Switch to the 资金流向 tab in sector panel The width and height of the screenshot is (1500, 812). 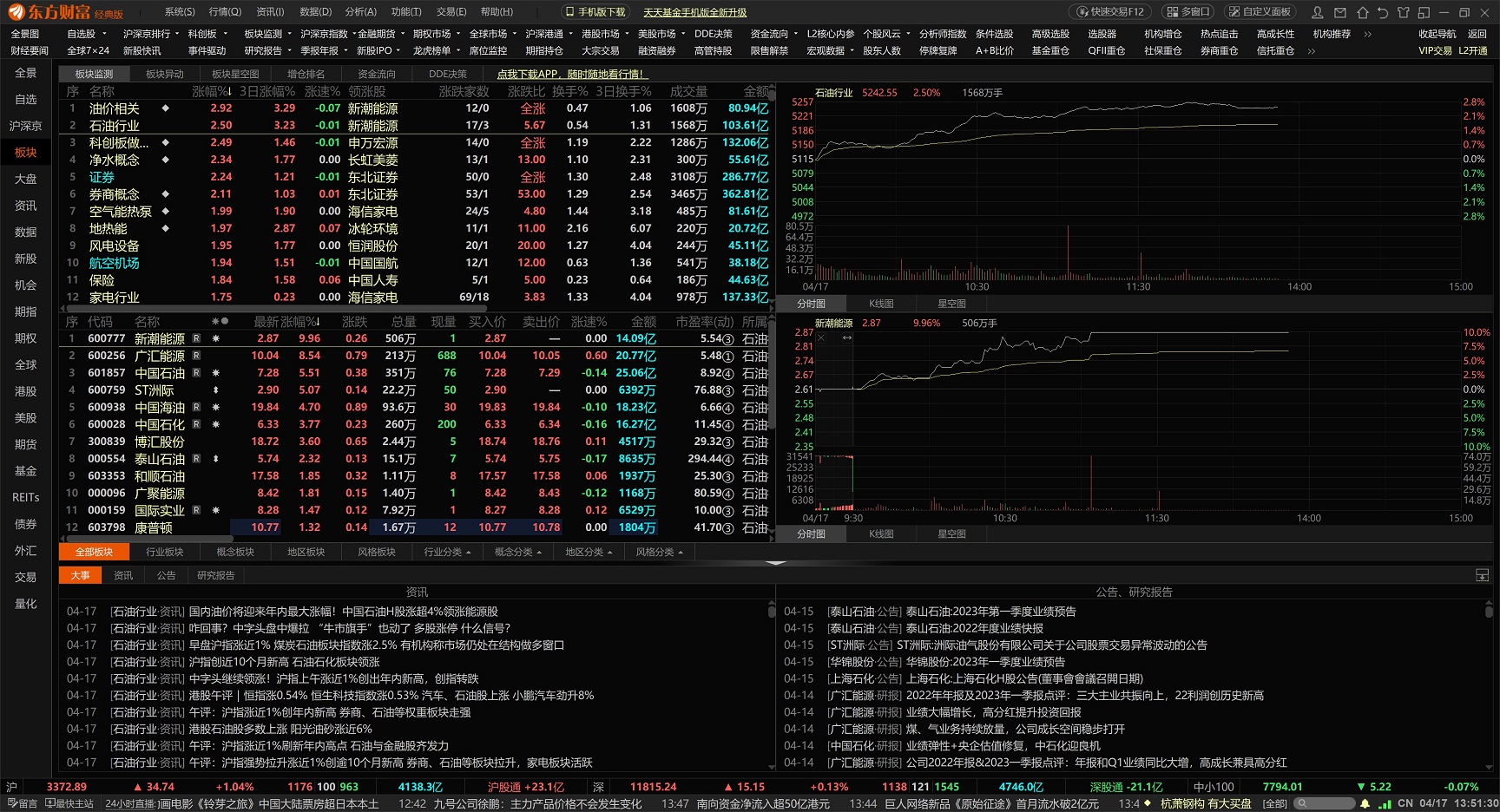[376, 75]
